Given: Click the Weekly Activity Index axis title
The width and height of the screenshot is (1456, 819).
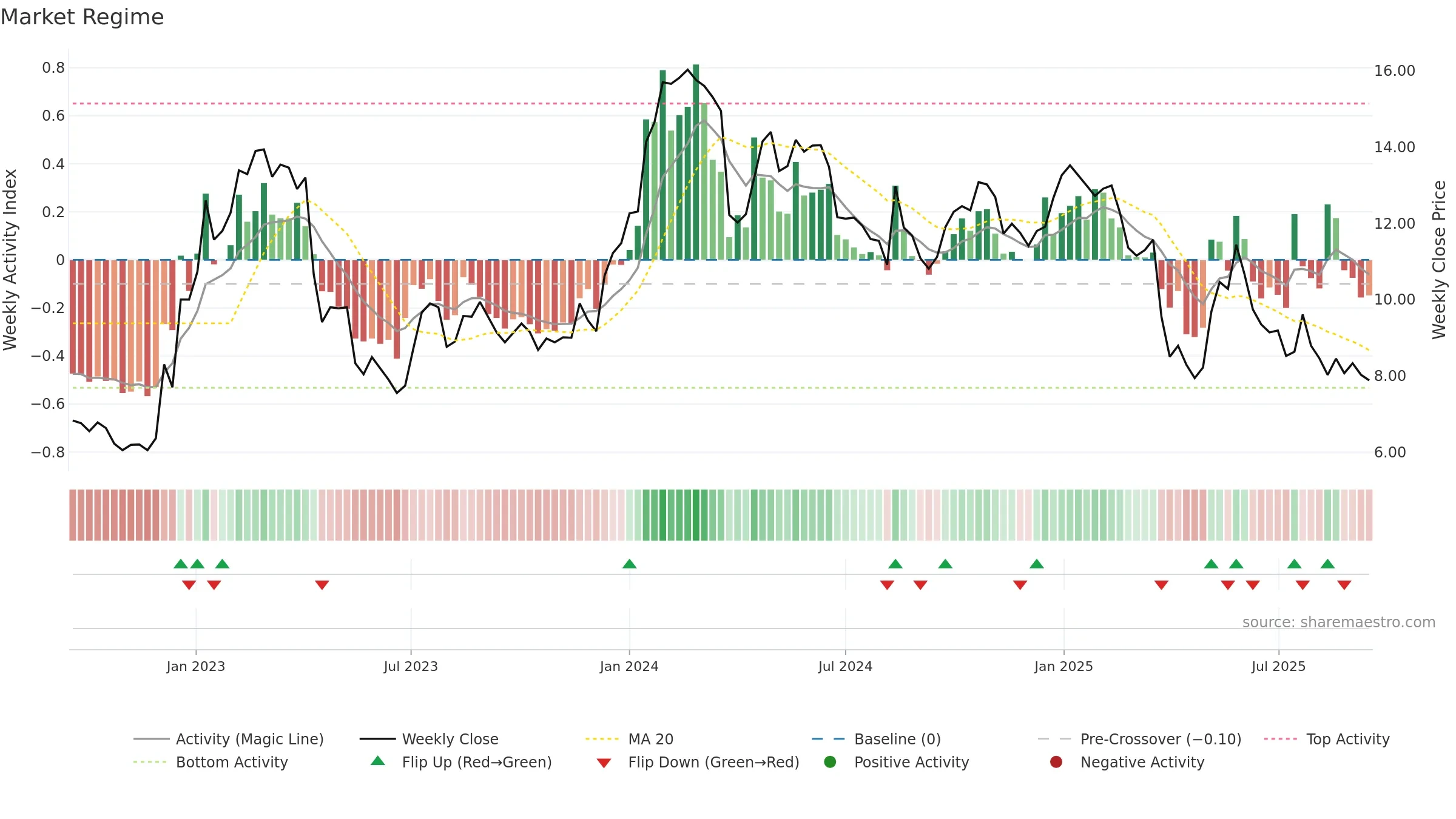Looking at the screenshot, I should click(x=10, y=260).
